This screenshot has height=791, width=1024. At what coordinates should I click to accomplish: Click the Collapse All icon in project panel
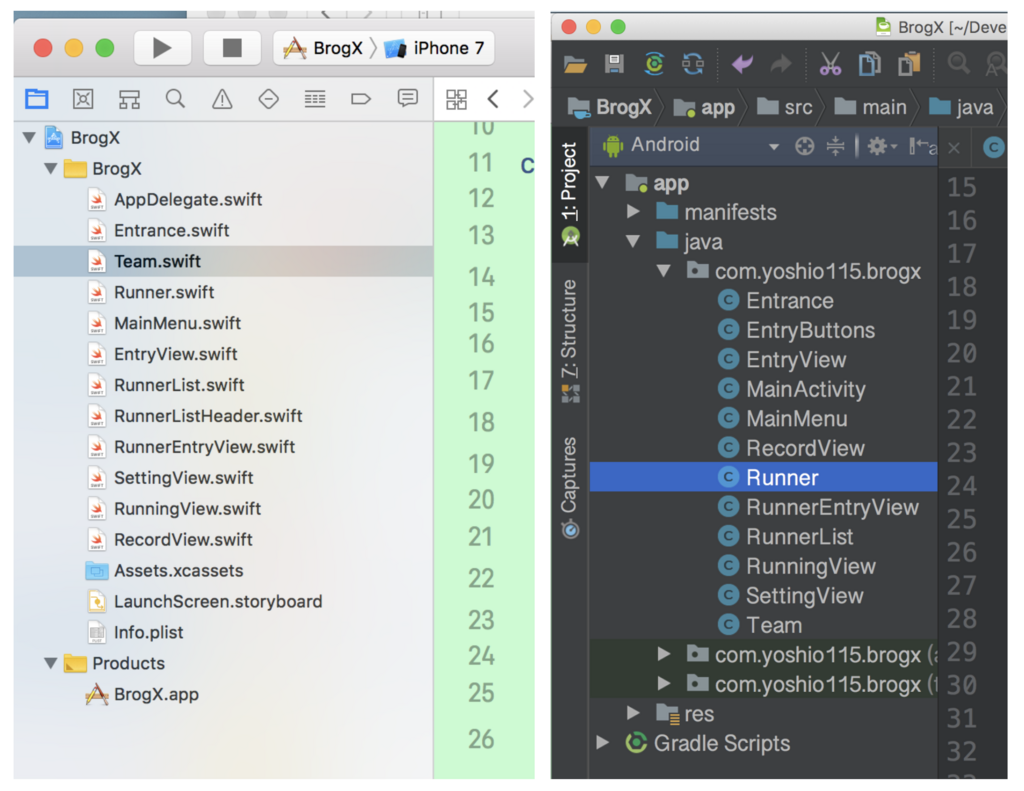pos(835,146)
